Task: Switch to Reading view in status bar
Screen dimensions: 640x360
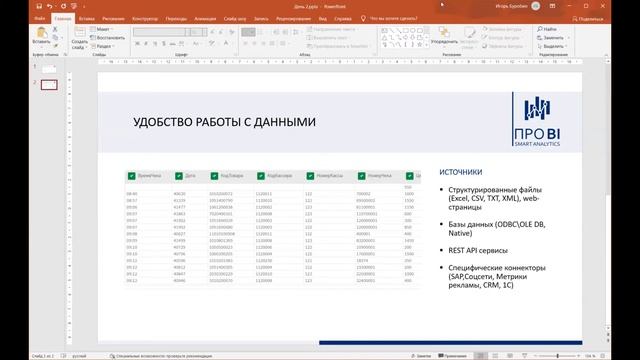Action: (x=510, y=356)
